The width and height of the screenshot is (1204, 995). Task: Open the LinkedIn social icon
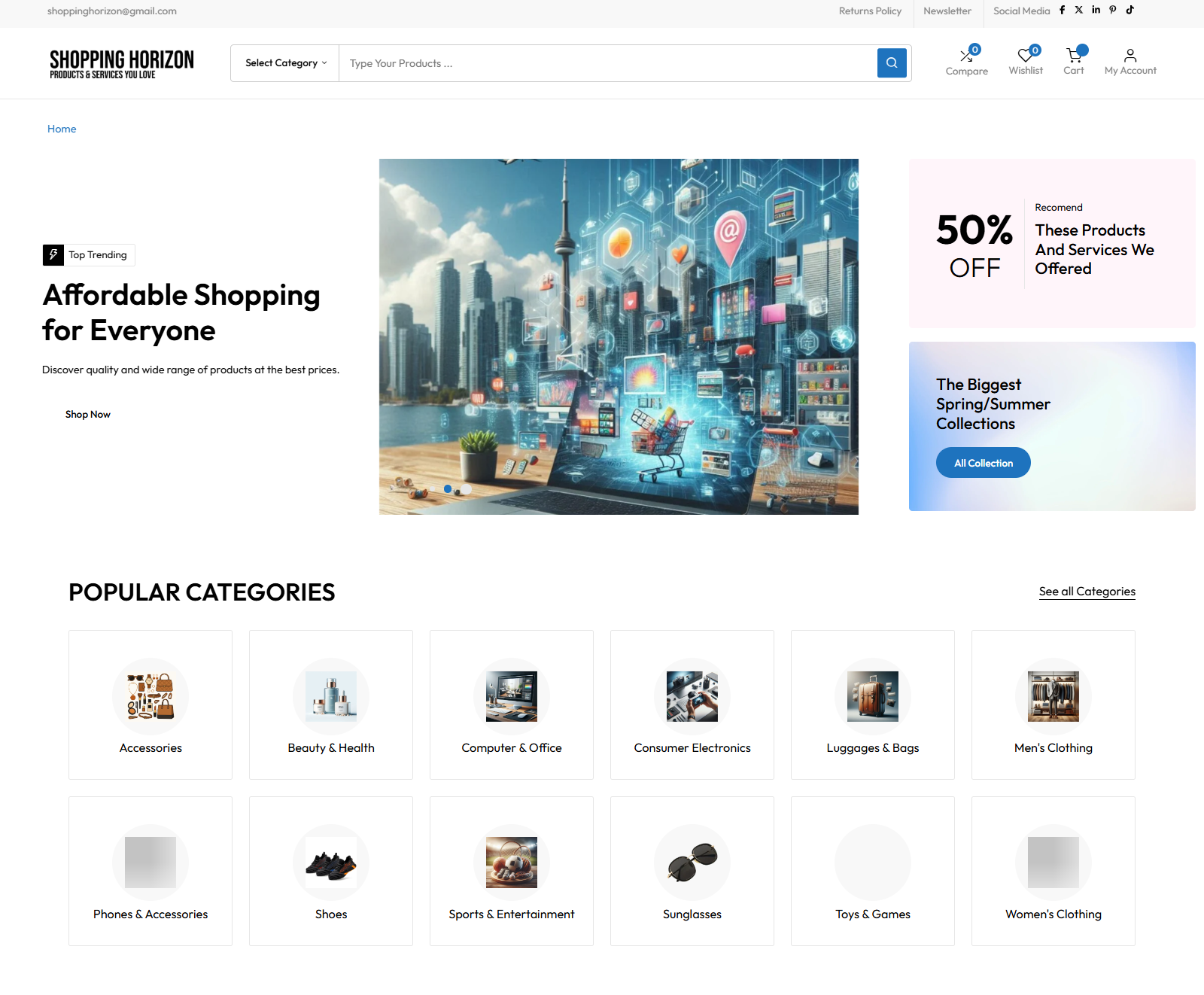(1096, 11)
